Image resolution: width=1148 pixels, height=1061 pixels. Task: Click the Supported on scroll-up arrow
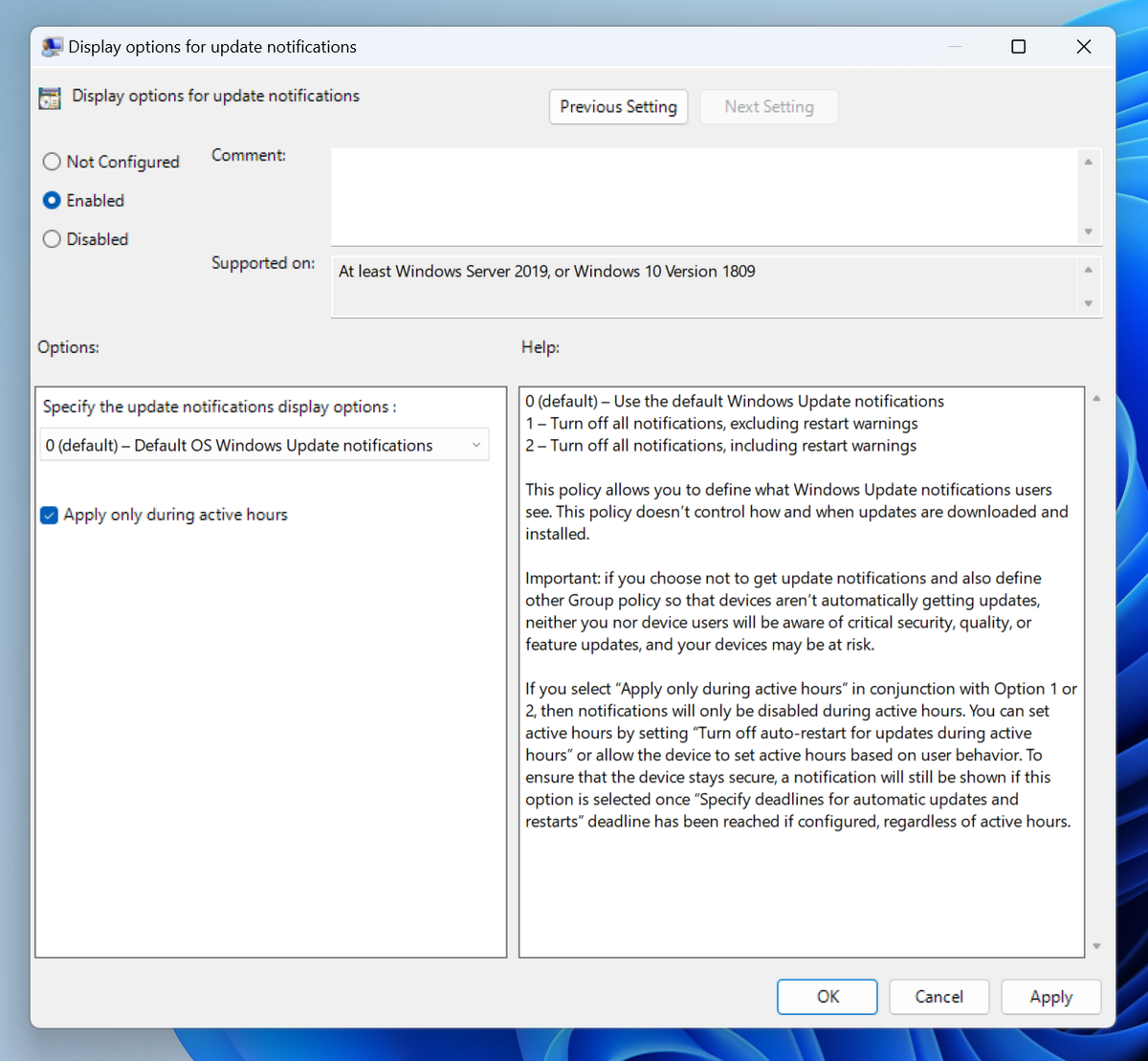pyautogui.click(x=1088, y=272)
